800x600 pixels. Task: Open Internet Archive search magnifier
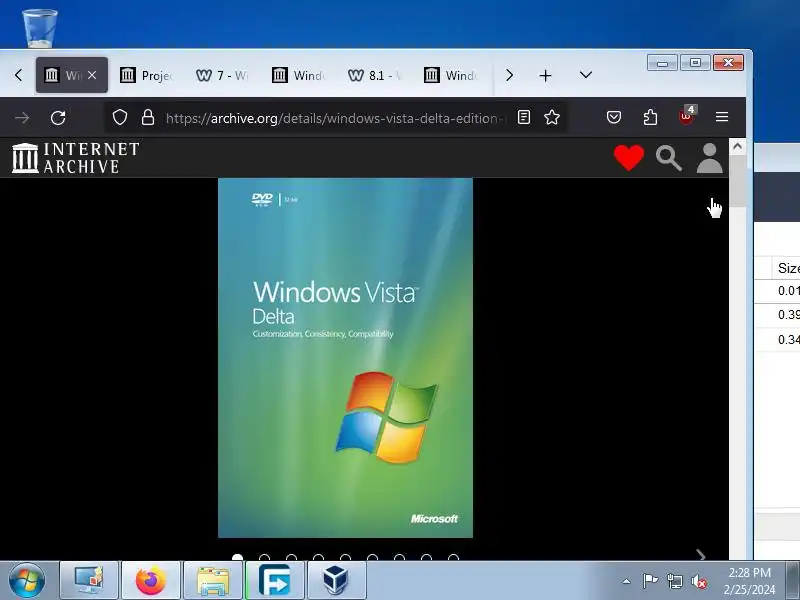(668, 158)
